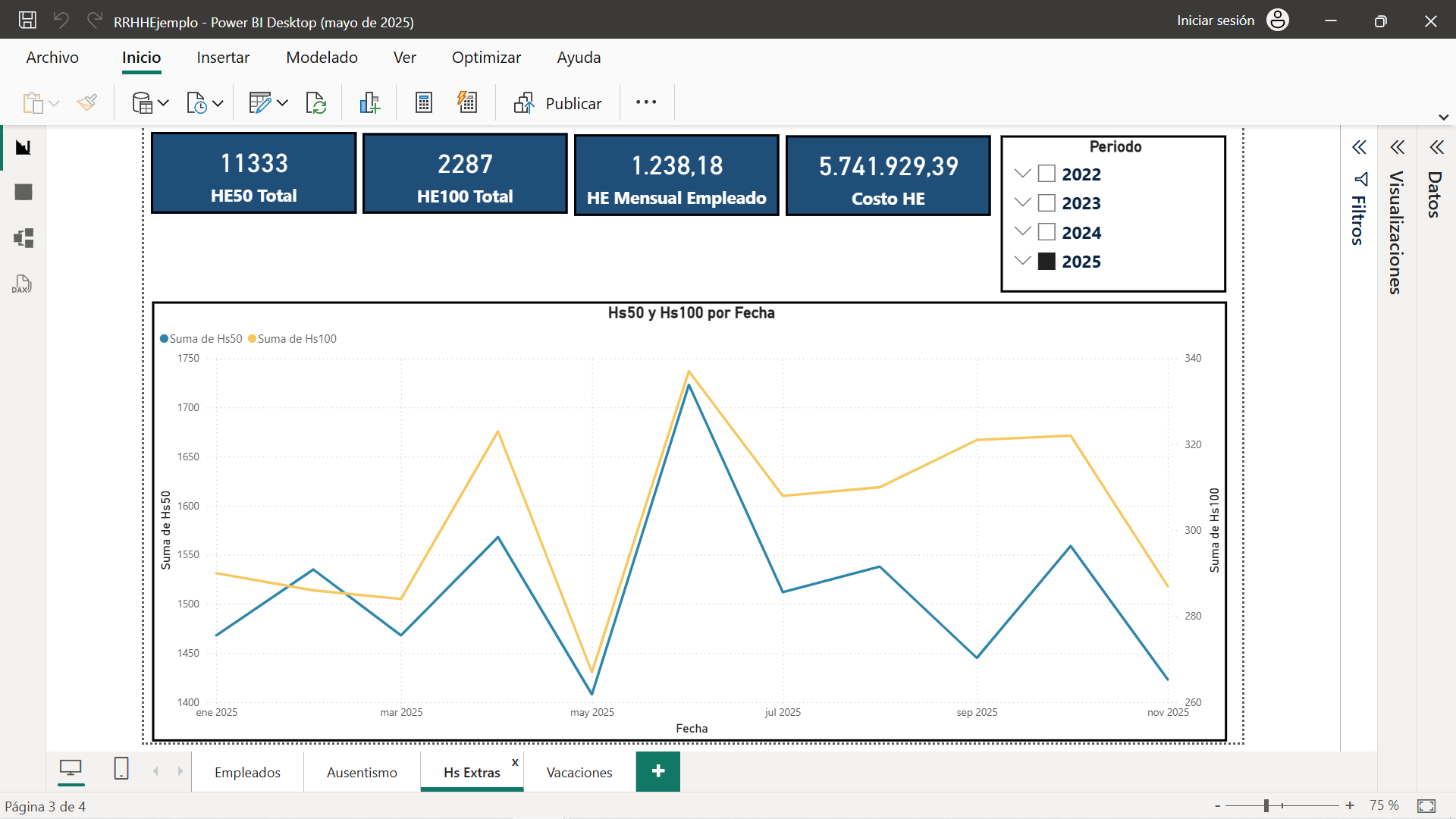The height and width of the screenshot is (819, 1456).
Task: Create a new measure calculator icon
Action: (424, 102)
